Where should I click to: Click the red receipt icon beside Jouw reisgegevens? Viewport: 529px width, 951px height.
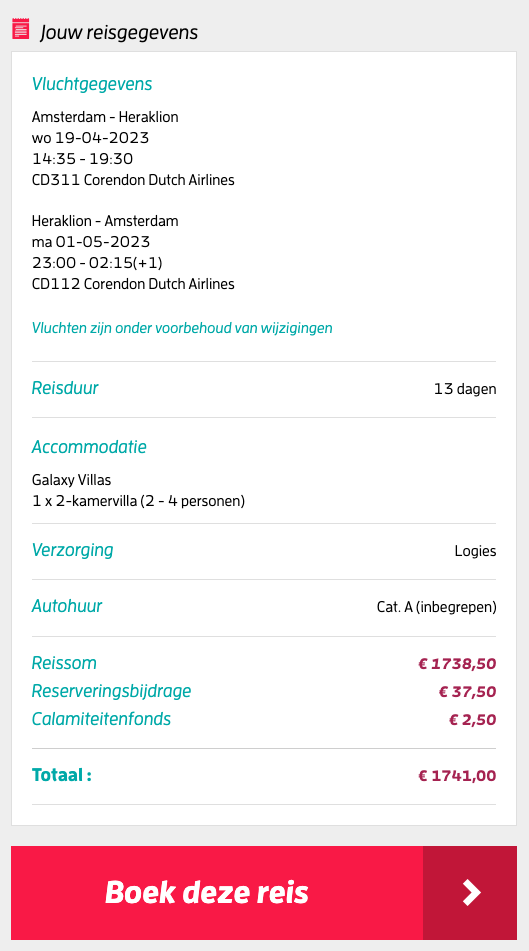[x=21, y=29]
